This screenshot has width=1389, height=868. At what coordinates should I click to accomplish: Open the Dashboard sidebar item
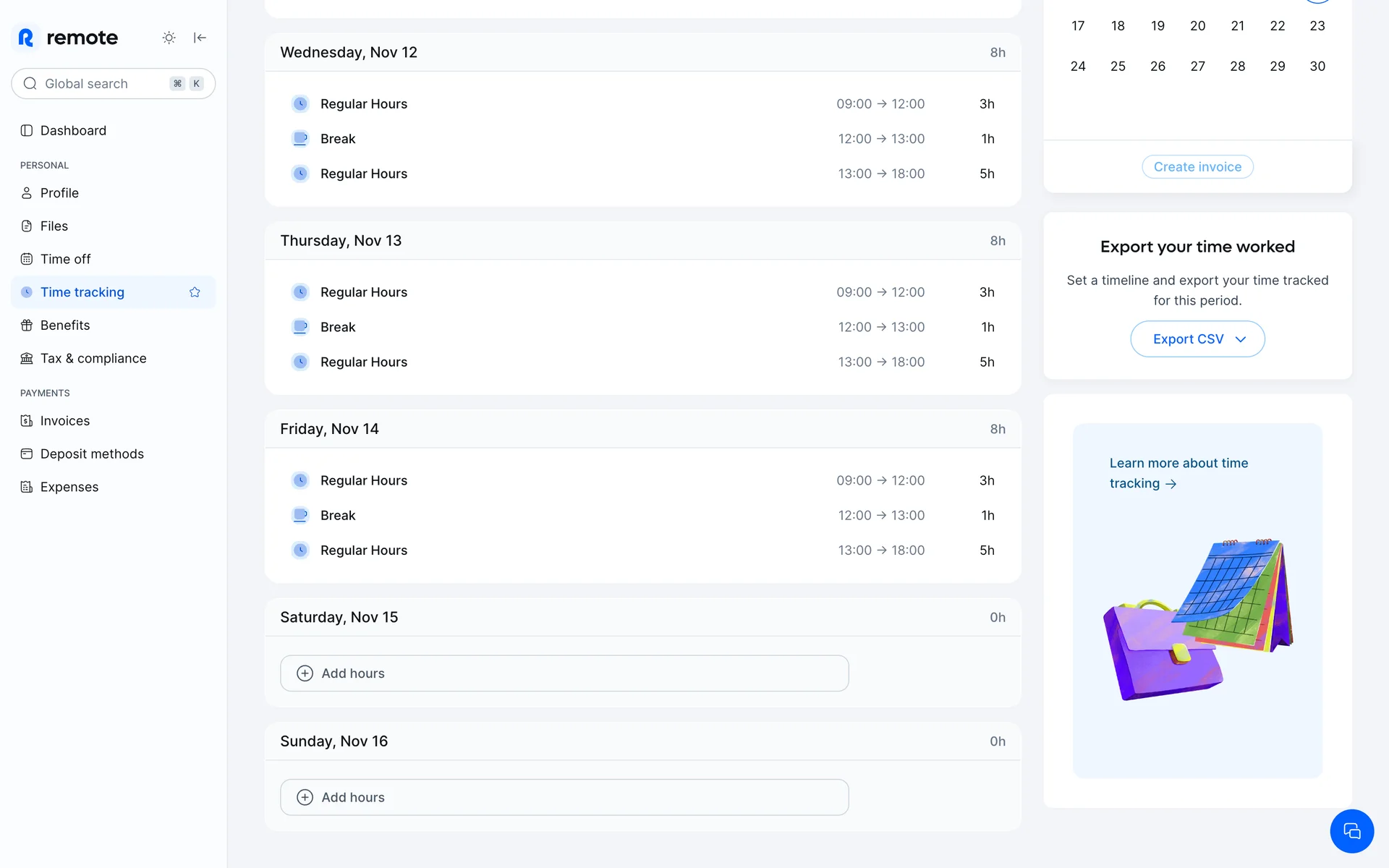click(73, 131)
